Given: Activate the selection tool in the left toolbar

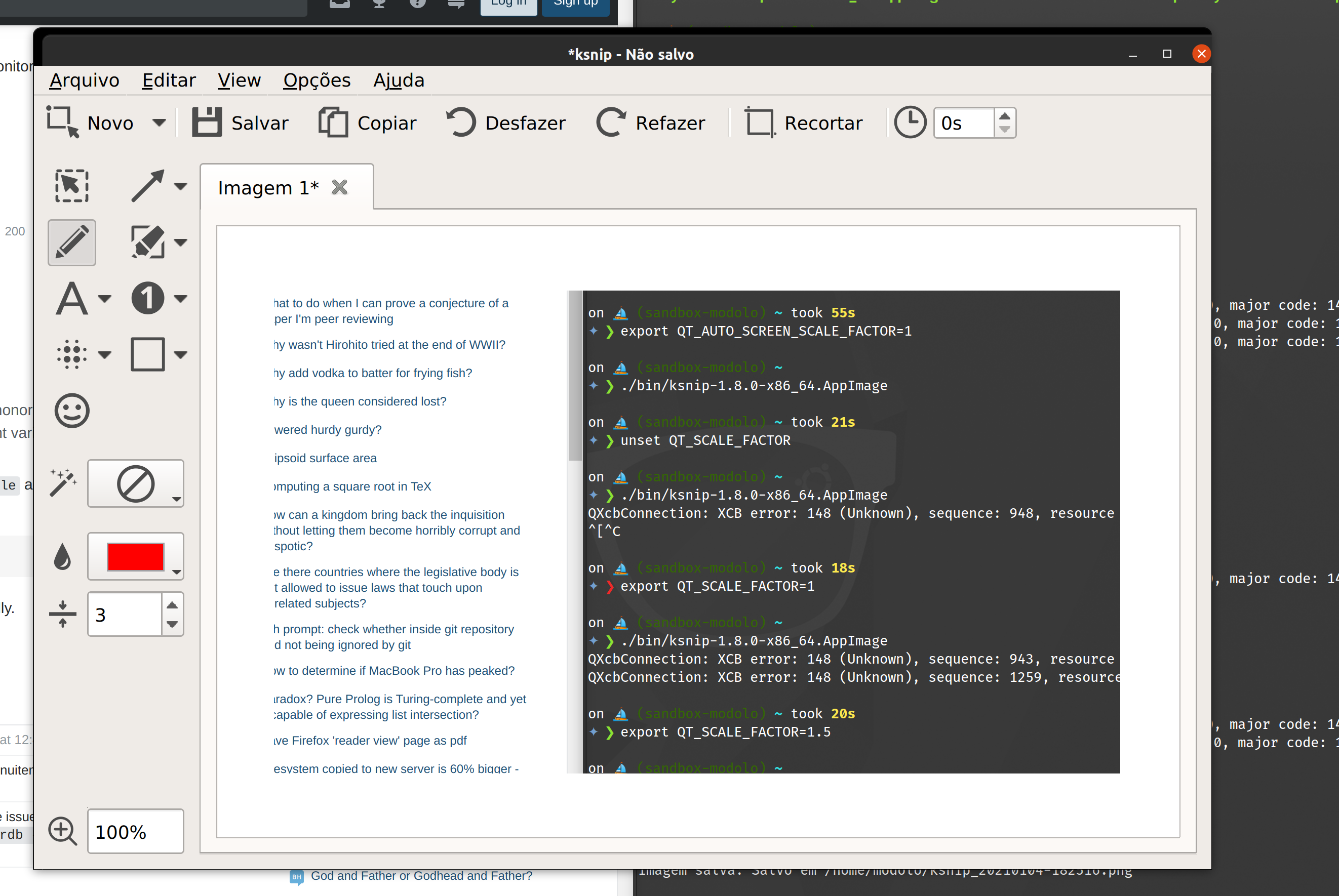Looking at the screenshot, I should click(71, 185).
